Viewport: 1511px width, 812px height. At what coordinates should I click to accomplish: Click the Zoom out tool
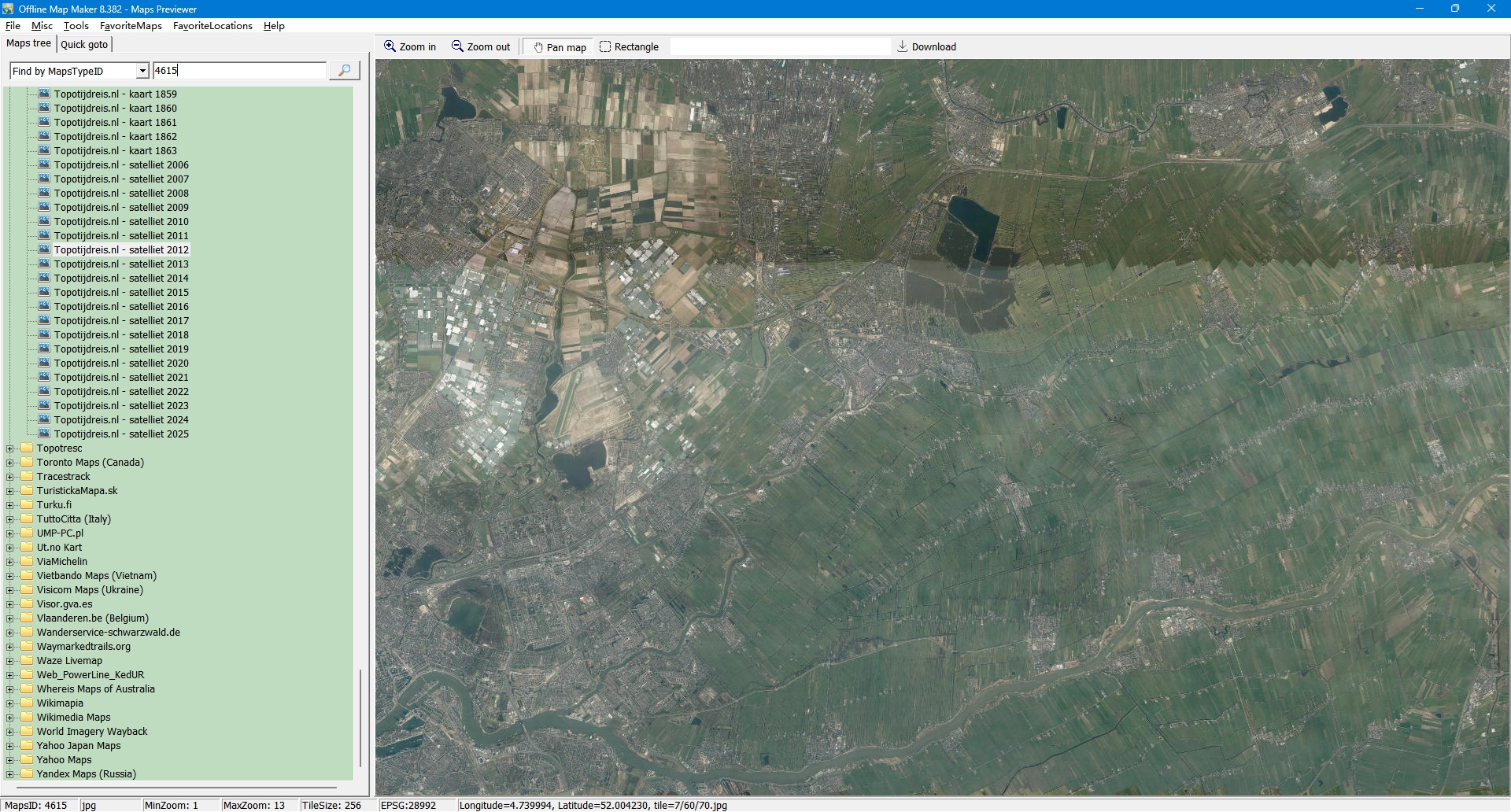coord(480,47)
